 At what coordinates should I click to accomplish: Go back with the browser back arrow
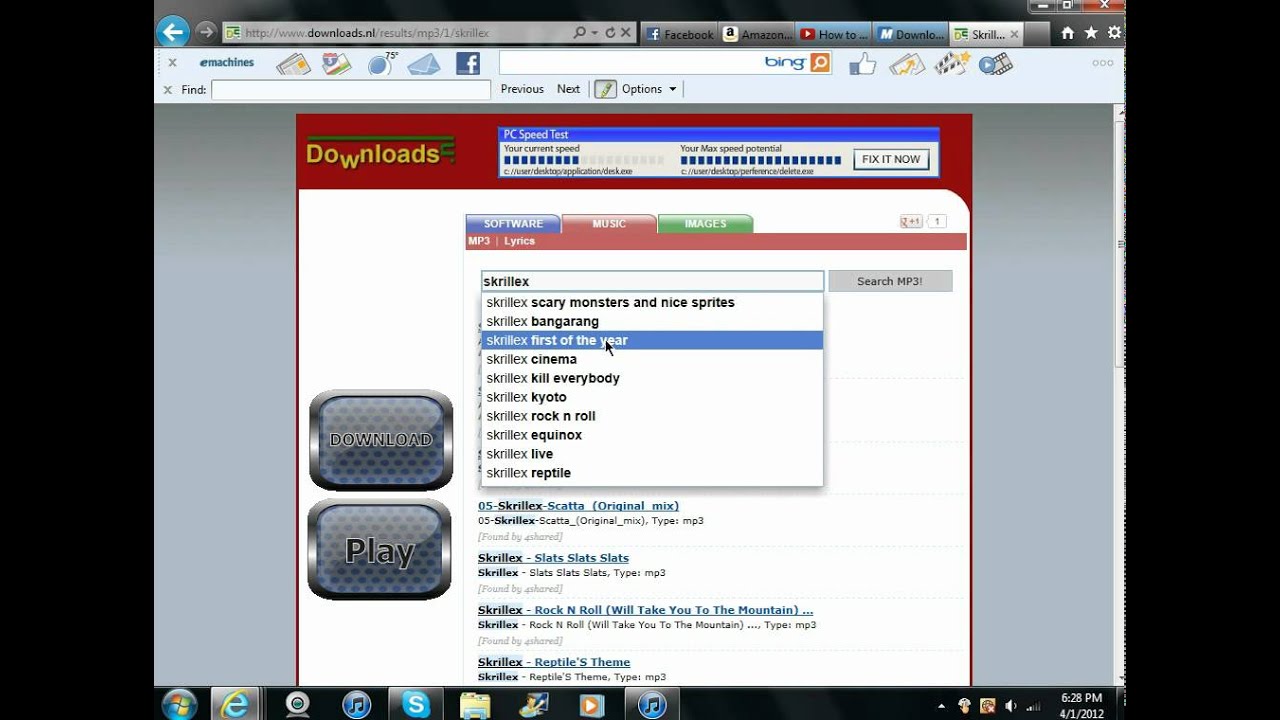(x=173, y=32)
